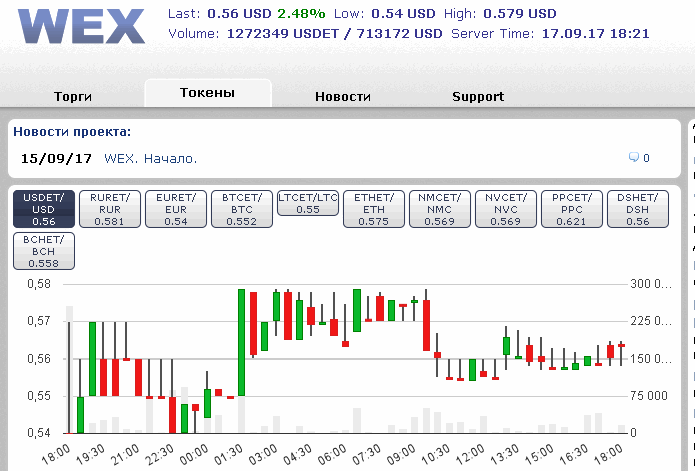
Task: Select the NVCET/NVC pair button
Action: click(506, 209)
